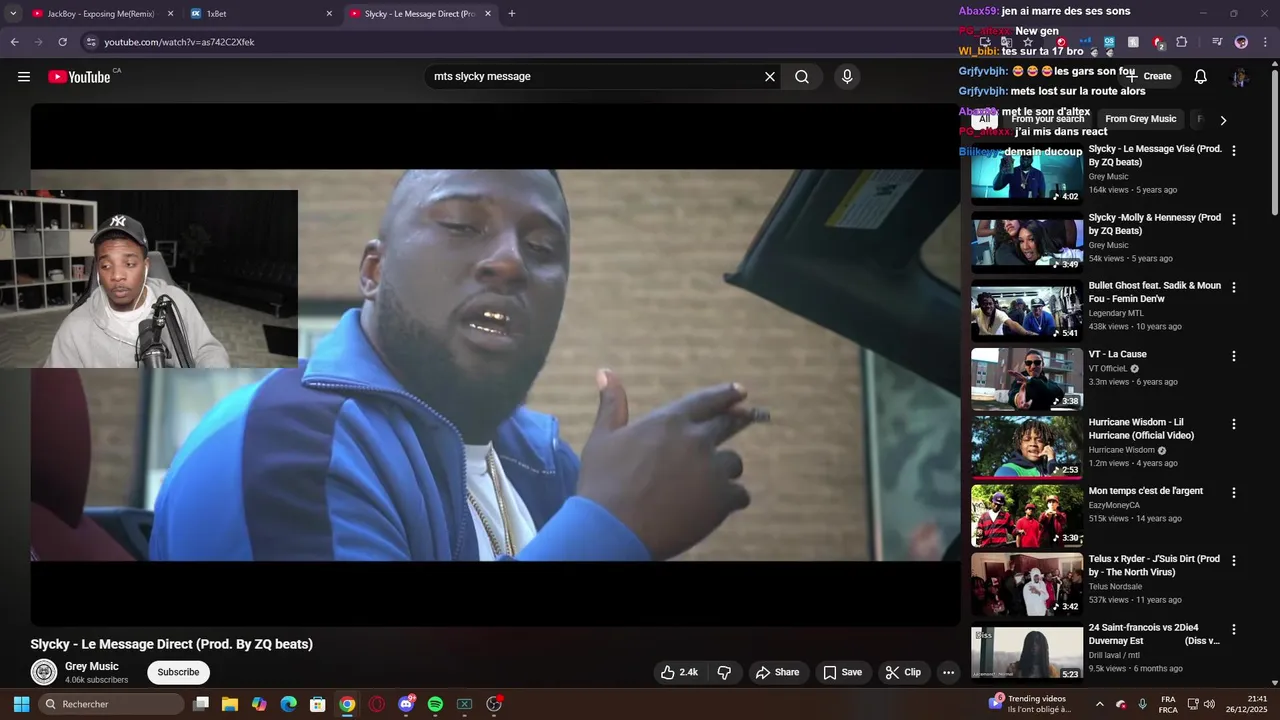Switch to the JackBoy - Exposing Me tab
This screenshot has height=720, width=1280.
click(101, 14)
